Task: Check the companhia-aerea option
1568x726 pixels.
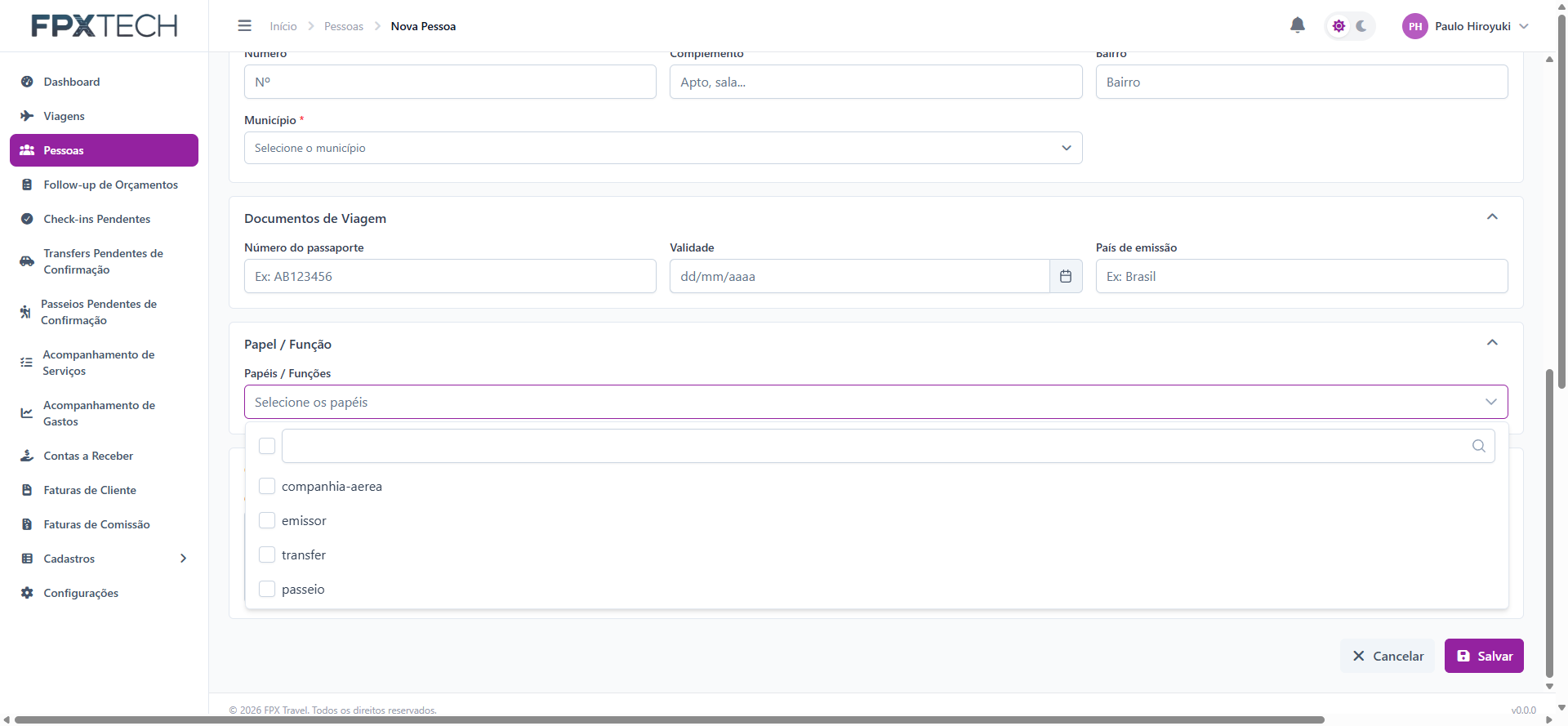Action: (267, 486)
